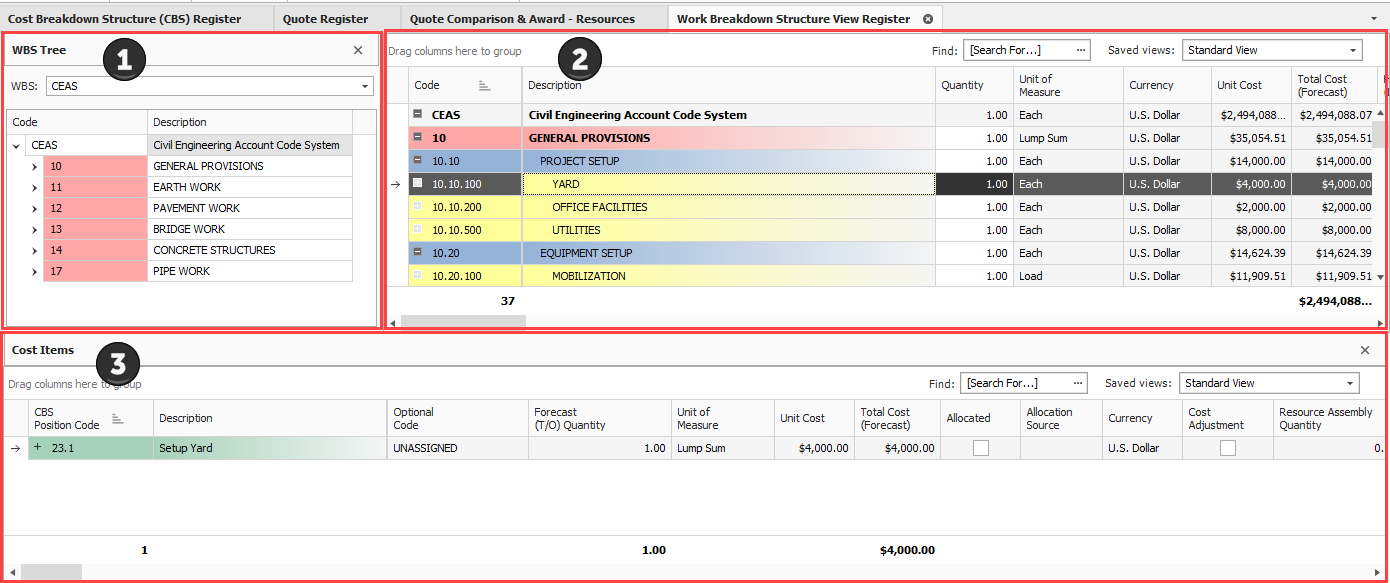Open ellipsis options in upper Find box

click(x=1081, y=50)
